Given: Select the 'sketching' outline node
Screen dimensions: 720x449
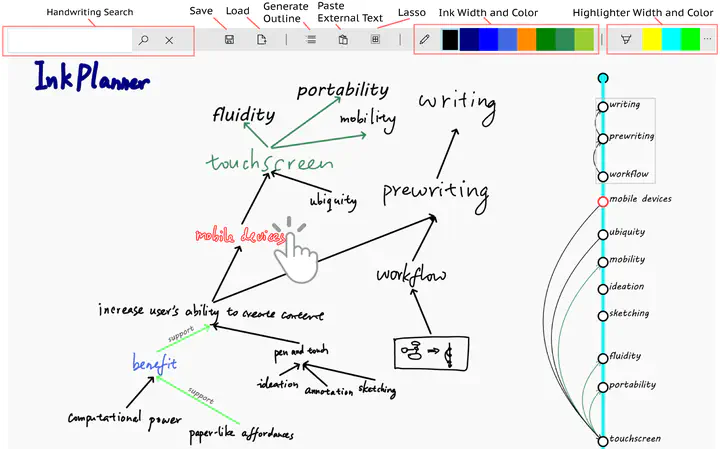Looking at the screenshot, I should (603, 316).
